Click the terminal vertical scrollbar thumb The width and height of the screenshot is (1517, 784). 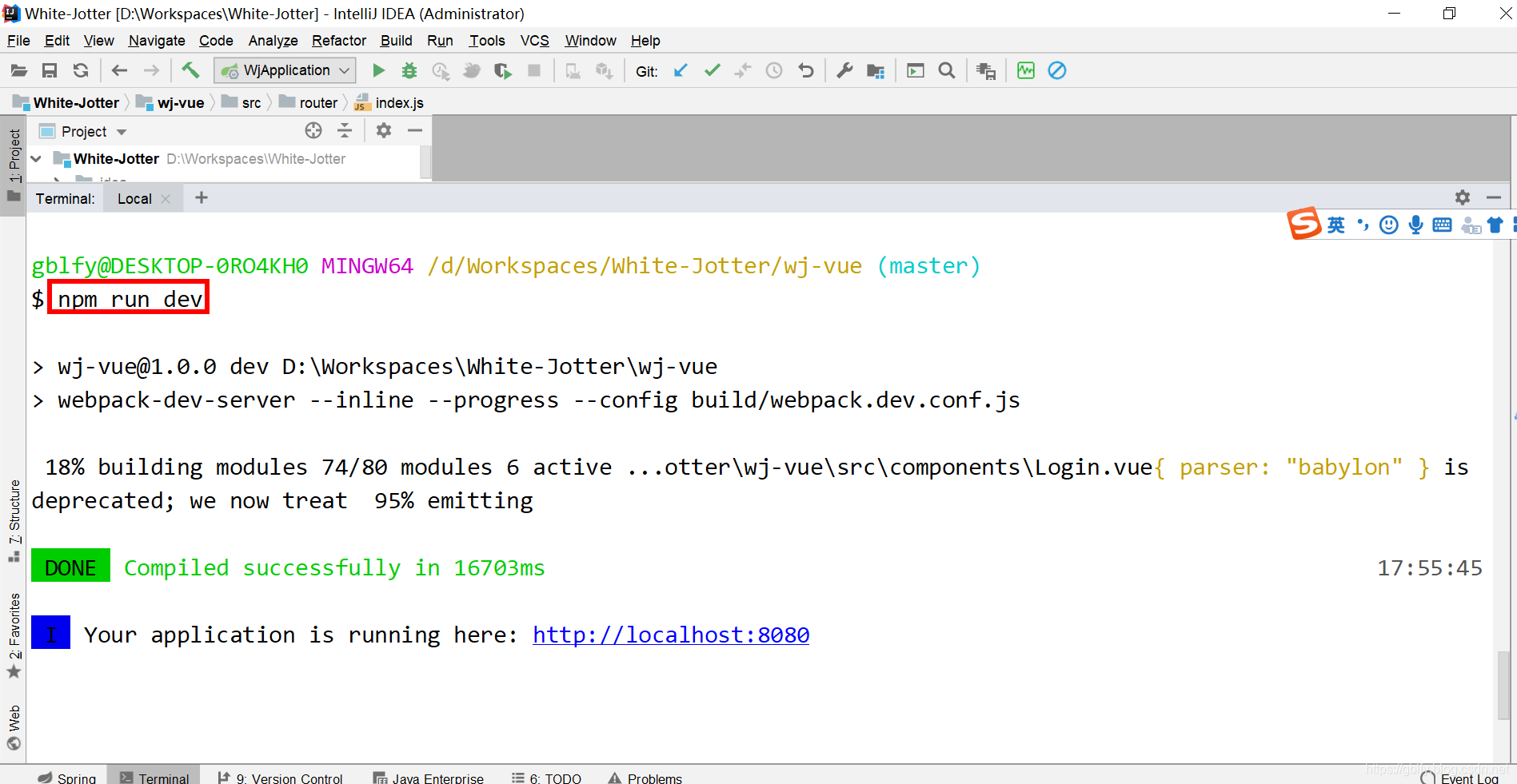pos(1503,686)
